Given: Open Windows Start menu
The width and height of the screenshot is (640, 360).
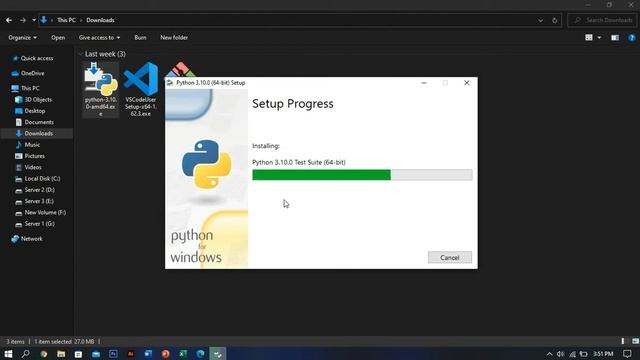Looking at the screenshot, I should coord(8,354).
